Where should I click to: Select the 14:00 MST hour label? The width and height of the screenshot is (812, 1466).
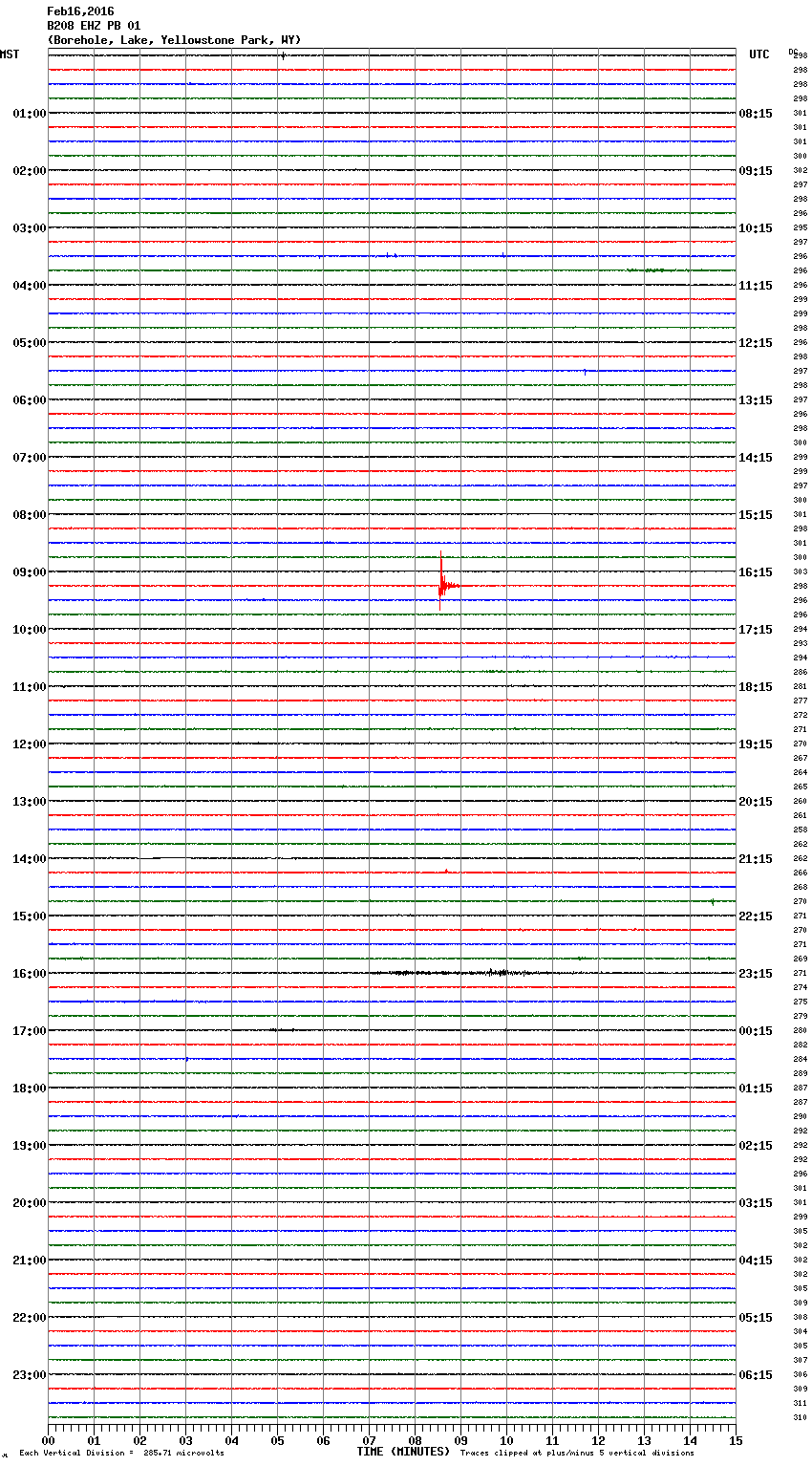point(30,859)
